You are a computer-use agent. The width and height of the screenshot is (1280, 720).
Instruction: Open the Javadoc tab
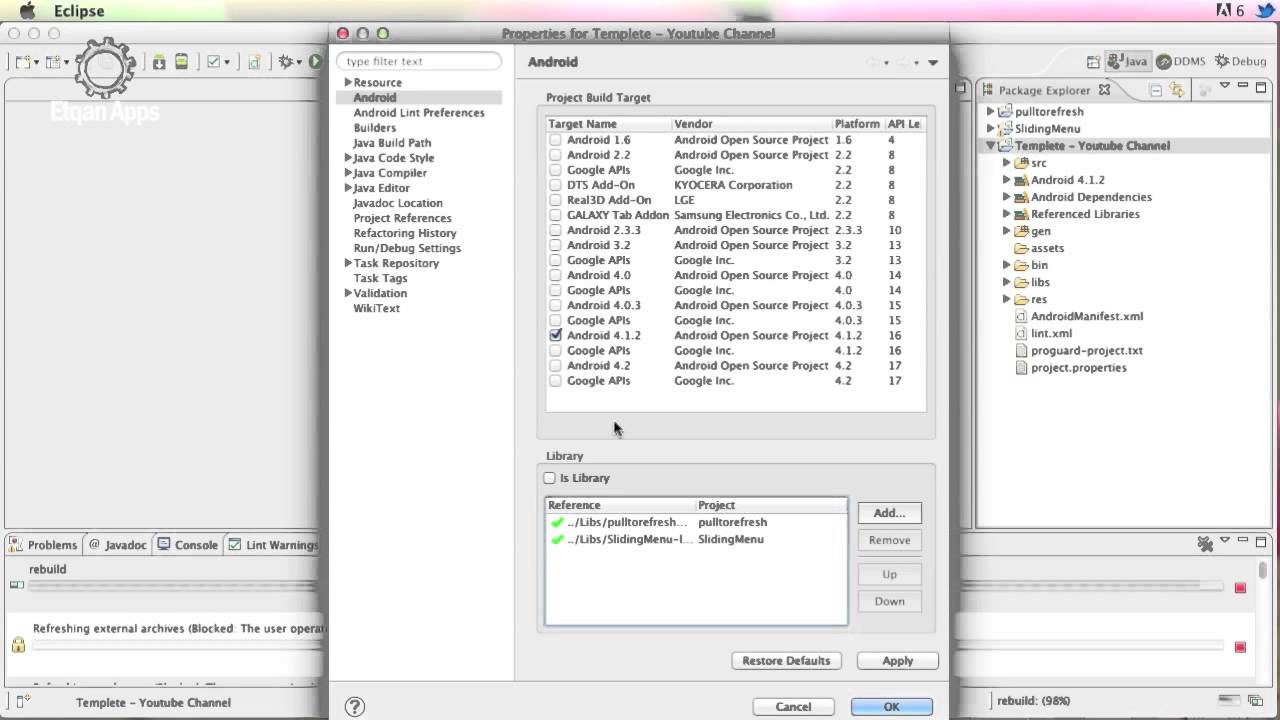click(x=117, y=545)
